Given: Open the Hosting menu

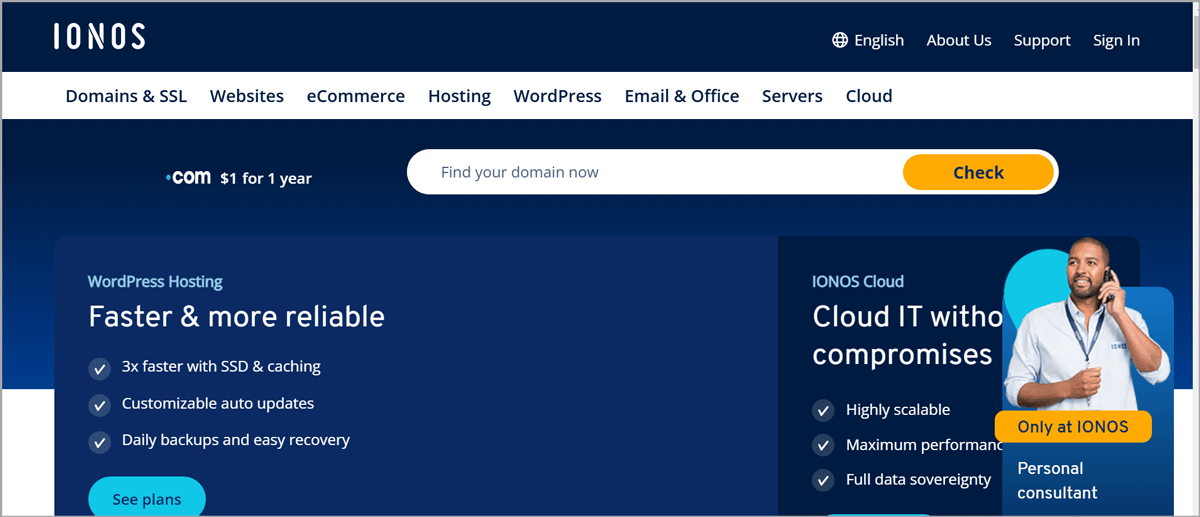Looking at the screenshot, I should [459, 96].
